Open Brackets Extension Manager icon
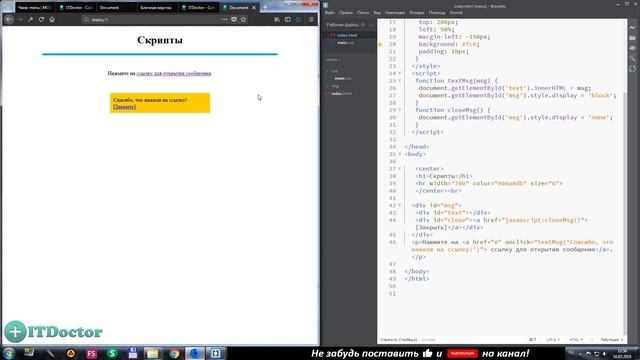 click(632, 38)
